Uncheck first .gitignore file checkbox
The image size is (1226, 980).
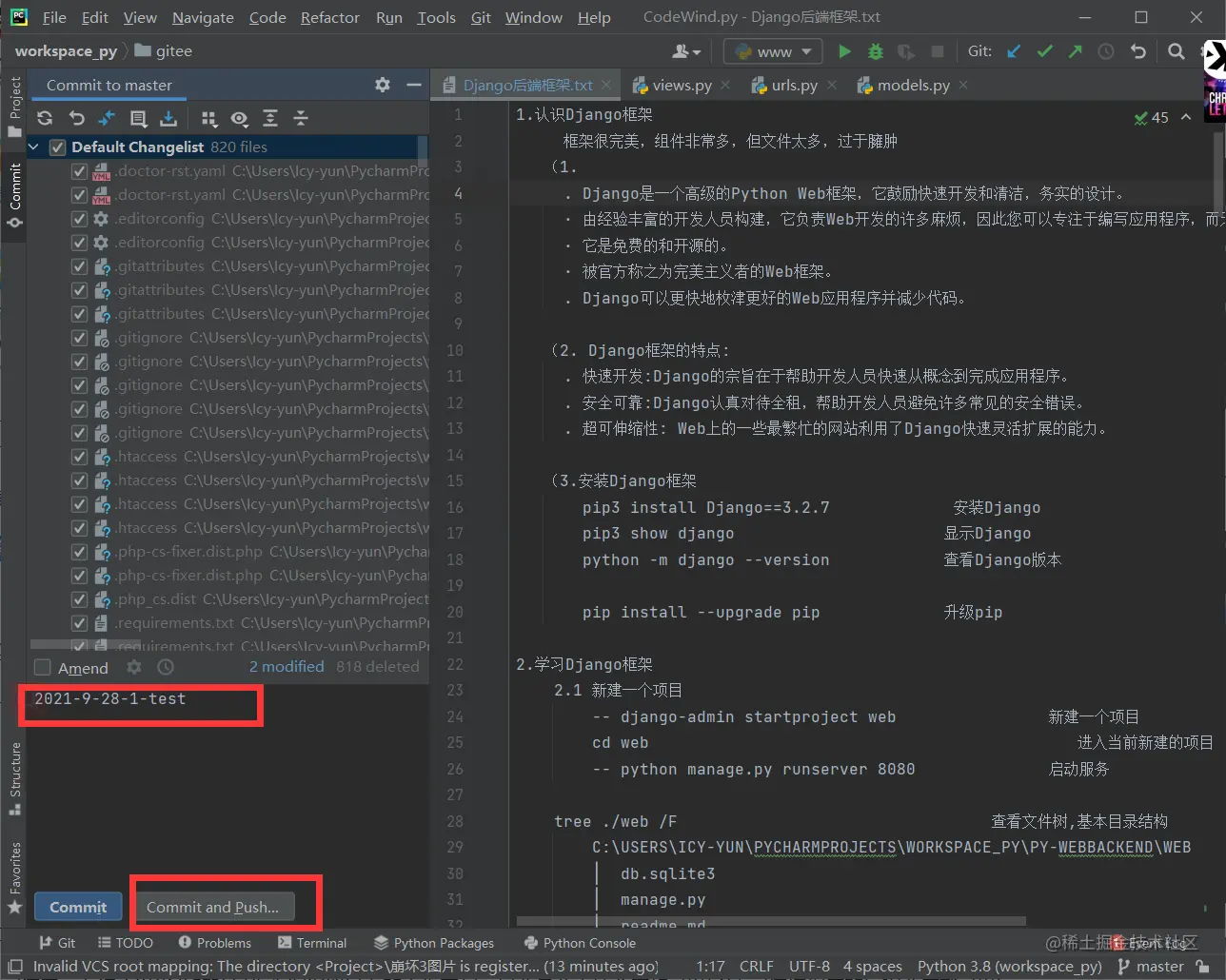click(x=80, y=338)
